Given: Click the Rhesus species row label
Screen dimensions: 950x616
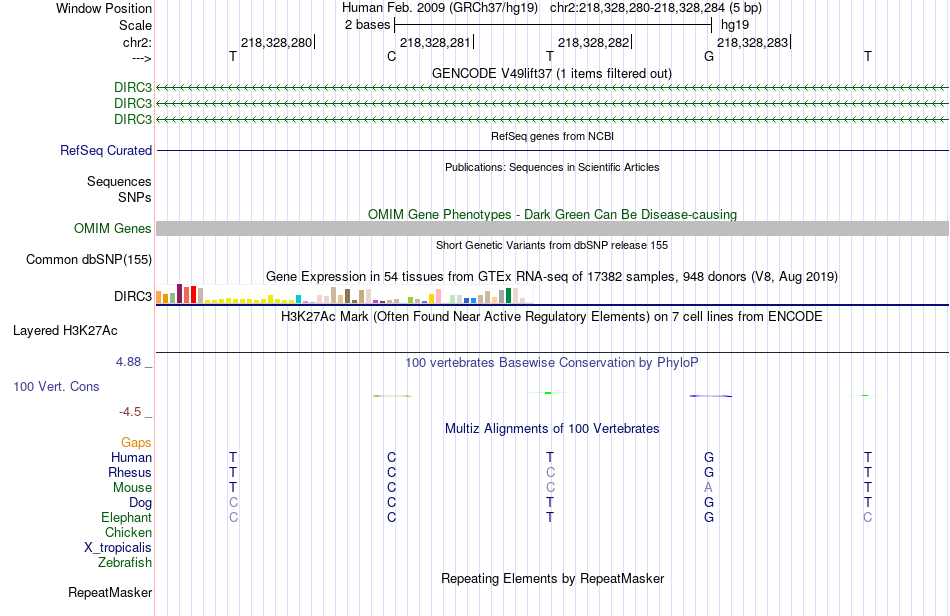Looking at the screenshot, I should pyautogui.click(x=130, y=472).
